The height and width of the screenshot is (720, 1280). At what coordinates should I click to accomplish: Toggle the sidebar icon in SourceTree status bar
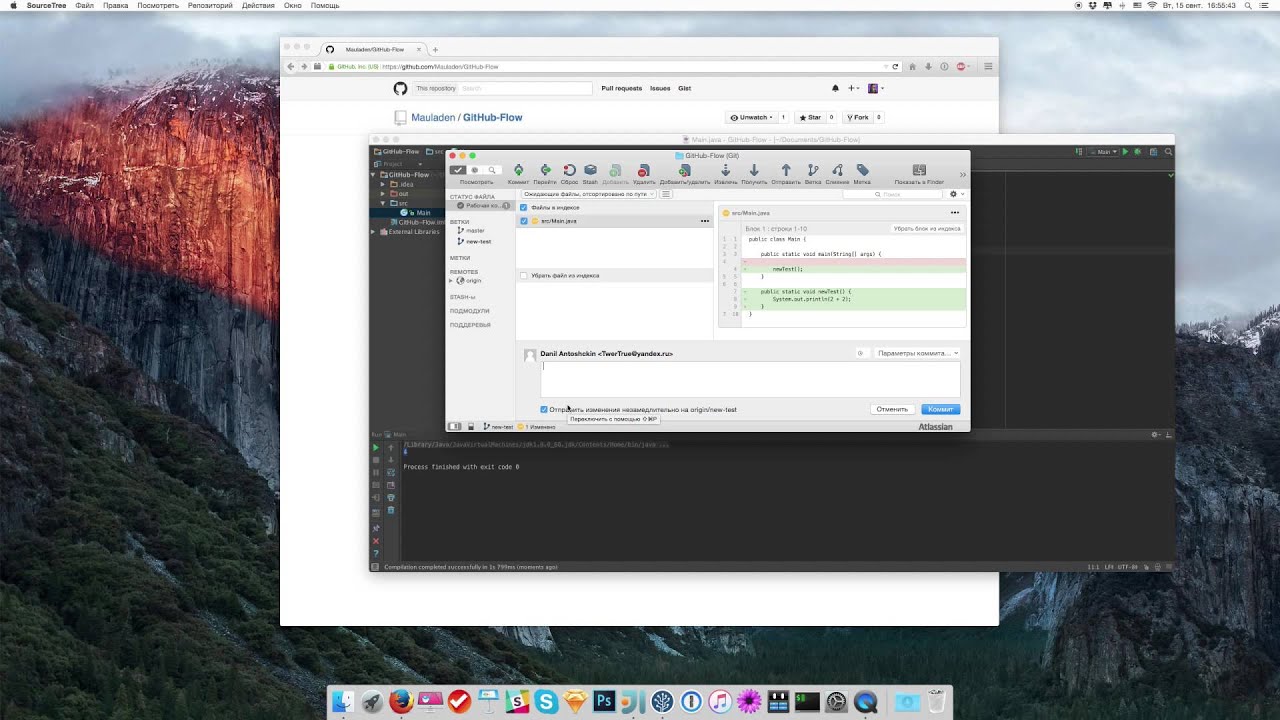pyautogui.click(x=455, y=427)
